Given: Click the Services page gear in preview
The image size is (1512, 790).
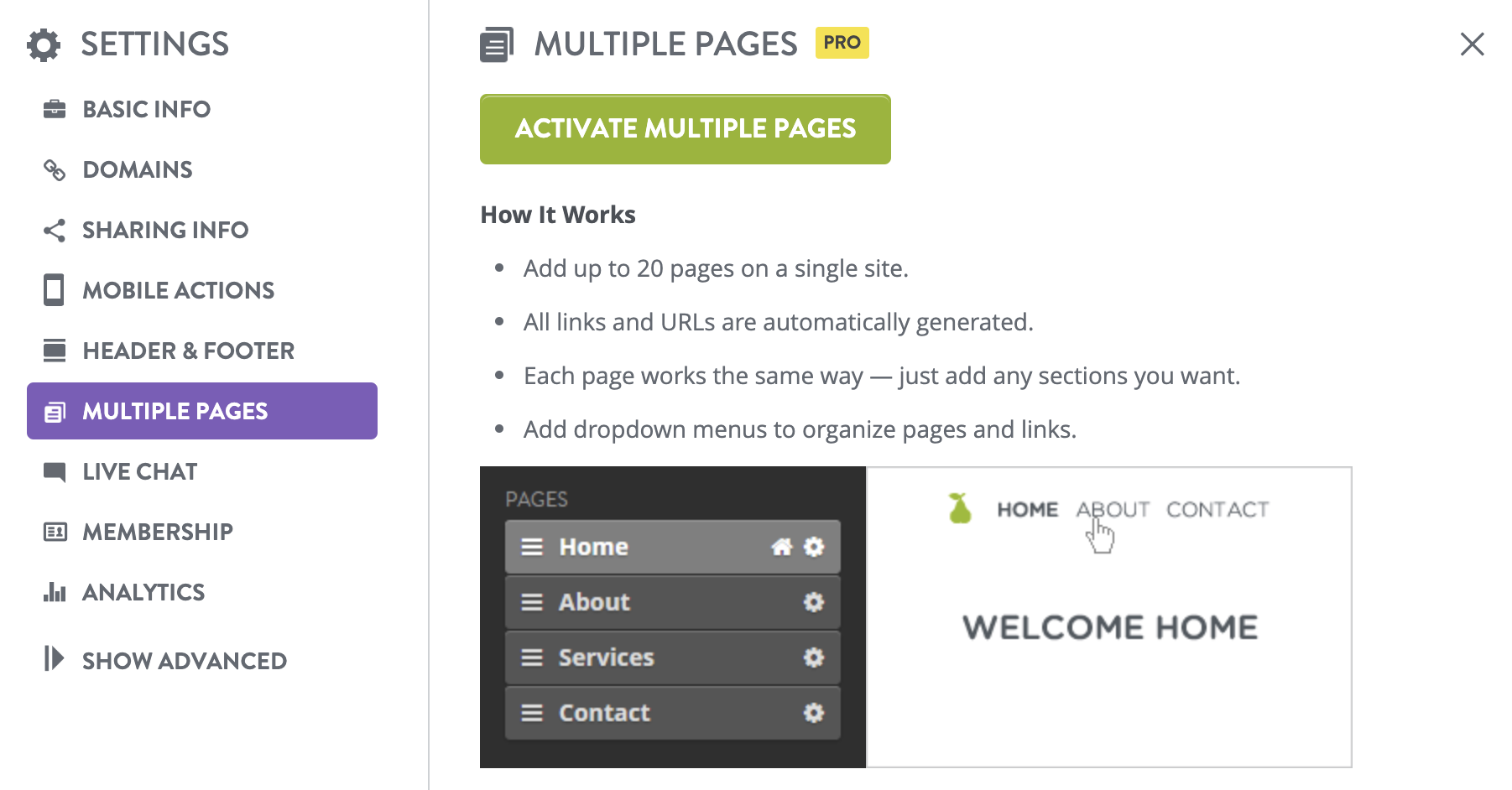Looking at the screenshot, I should (813, 657).
